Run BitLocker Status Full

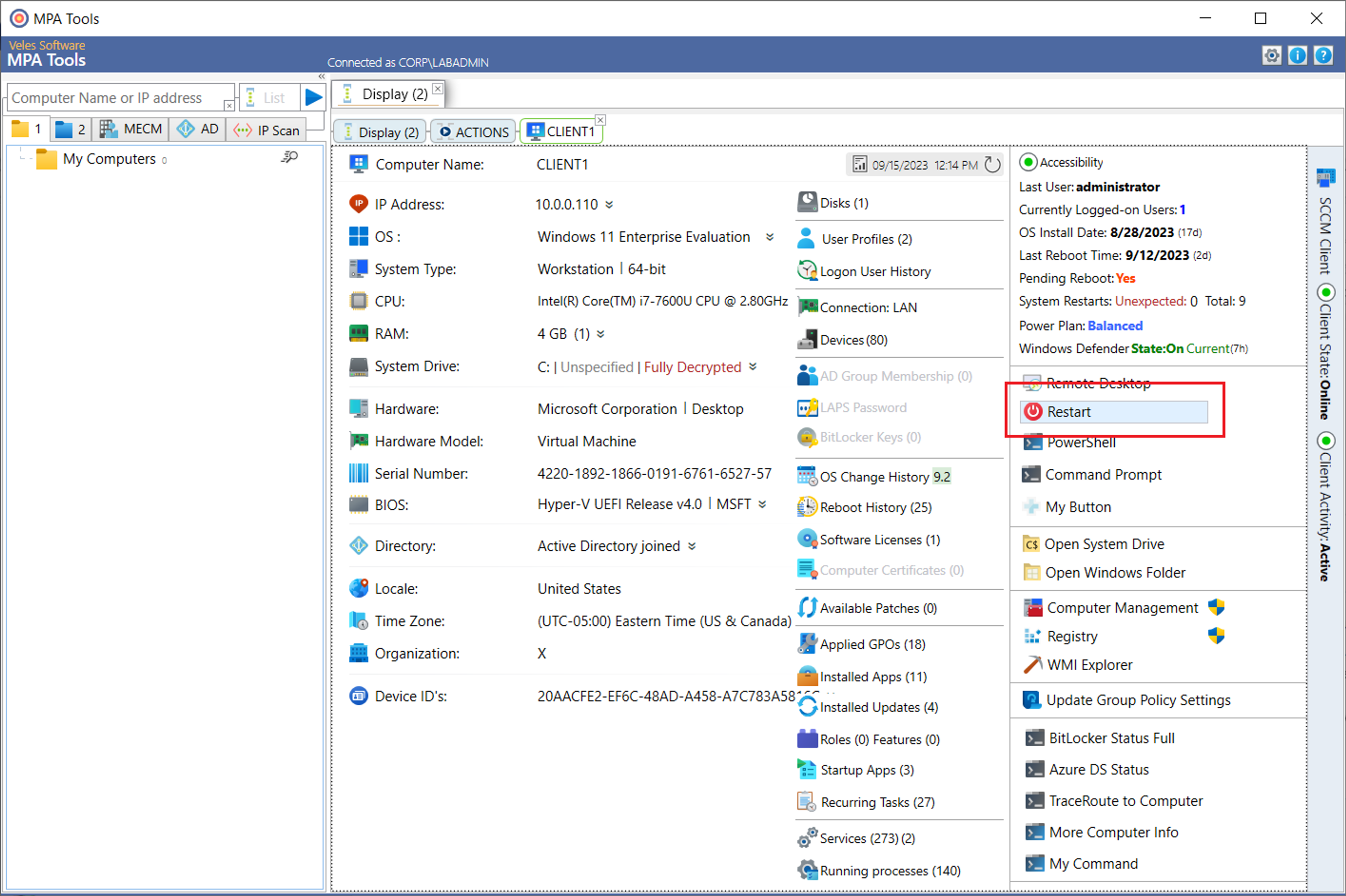pos(1100,738)
